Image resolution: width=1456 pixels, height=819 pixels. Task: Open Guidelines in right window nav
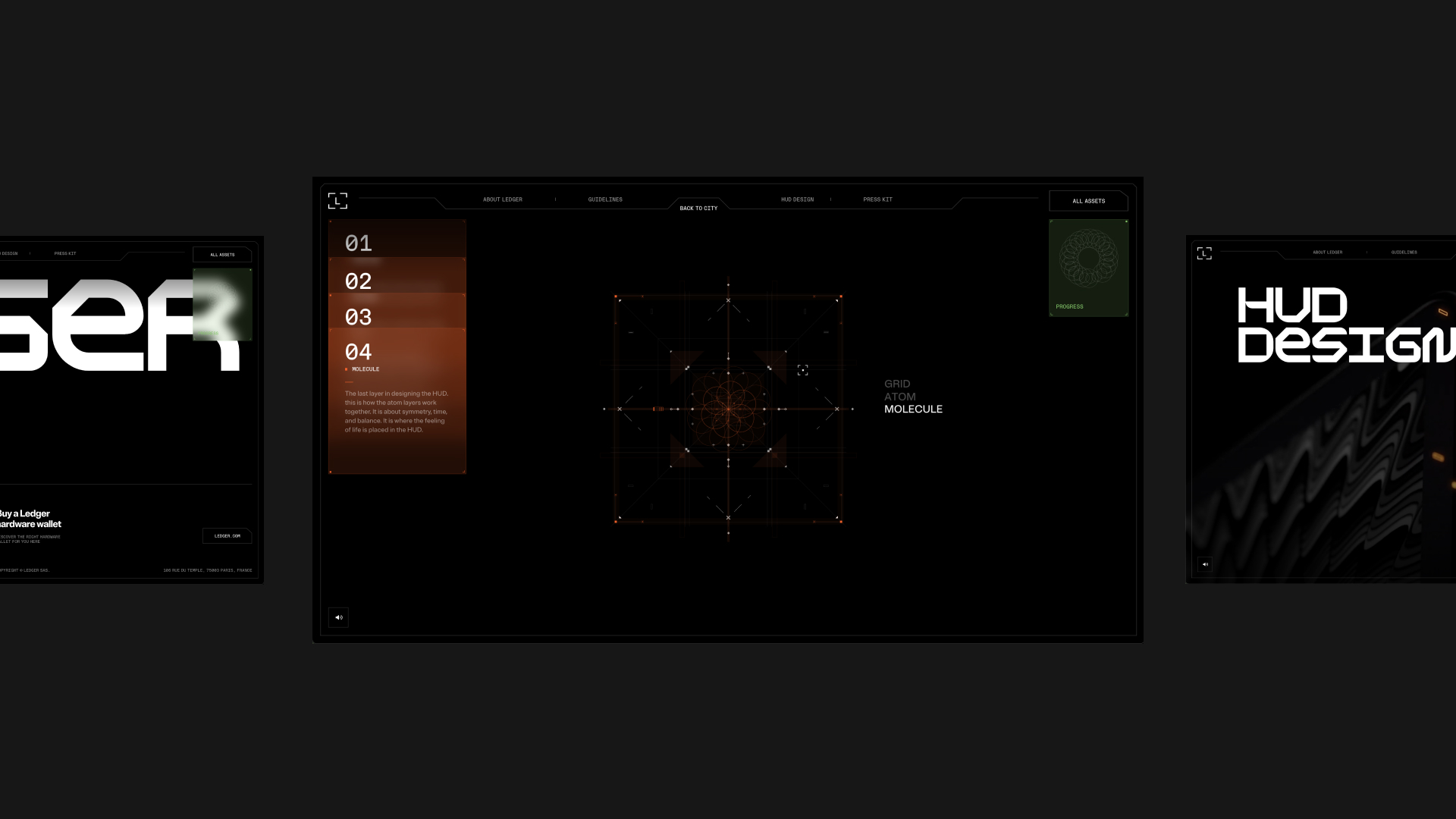[x=1404, y=253]
